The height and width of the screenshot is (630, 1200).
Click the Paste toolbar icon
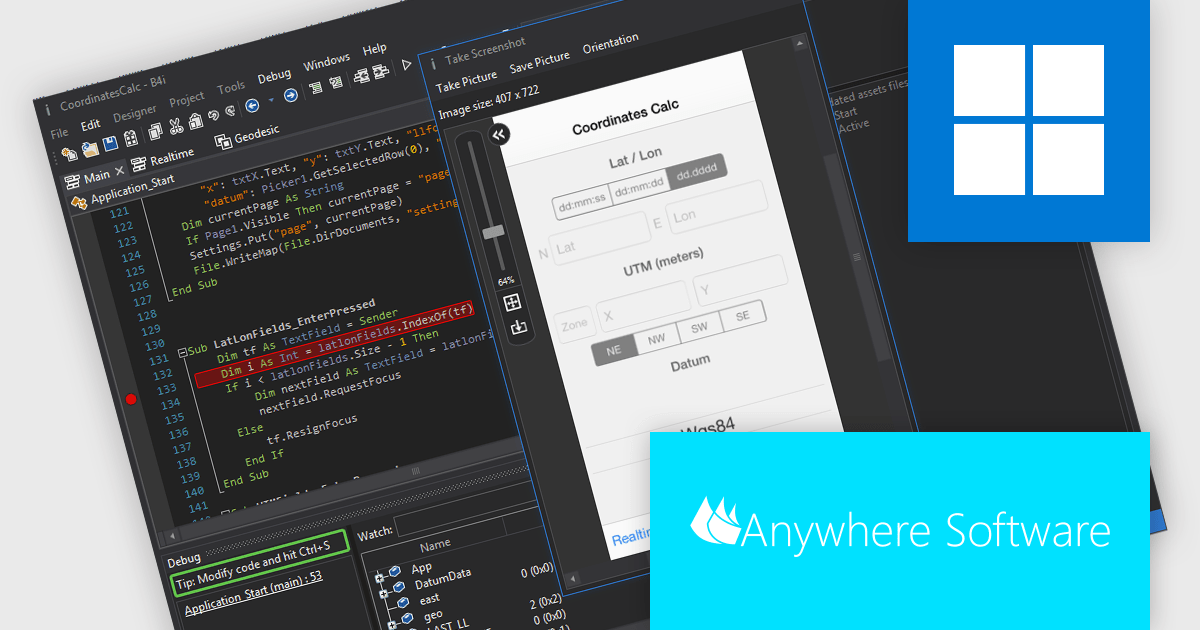[x=197, y=120]
